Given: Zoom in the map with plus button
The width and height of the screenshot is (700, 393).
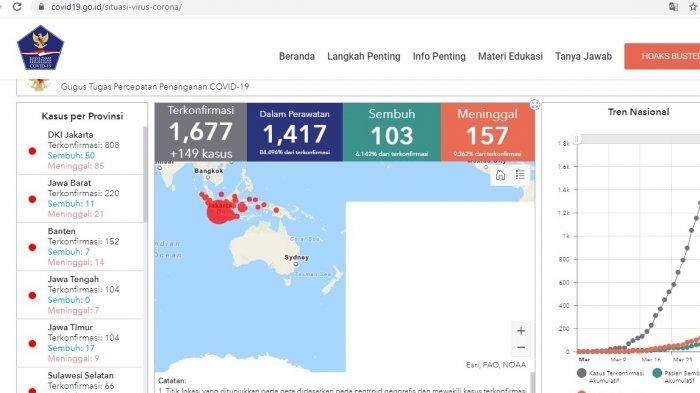Looking at the screenshot, I should [521, 331].
